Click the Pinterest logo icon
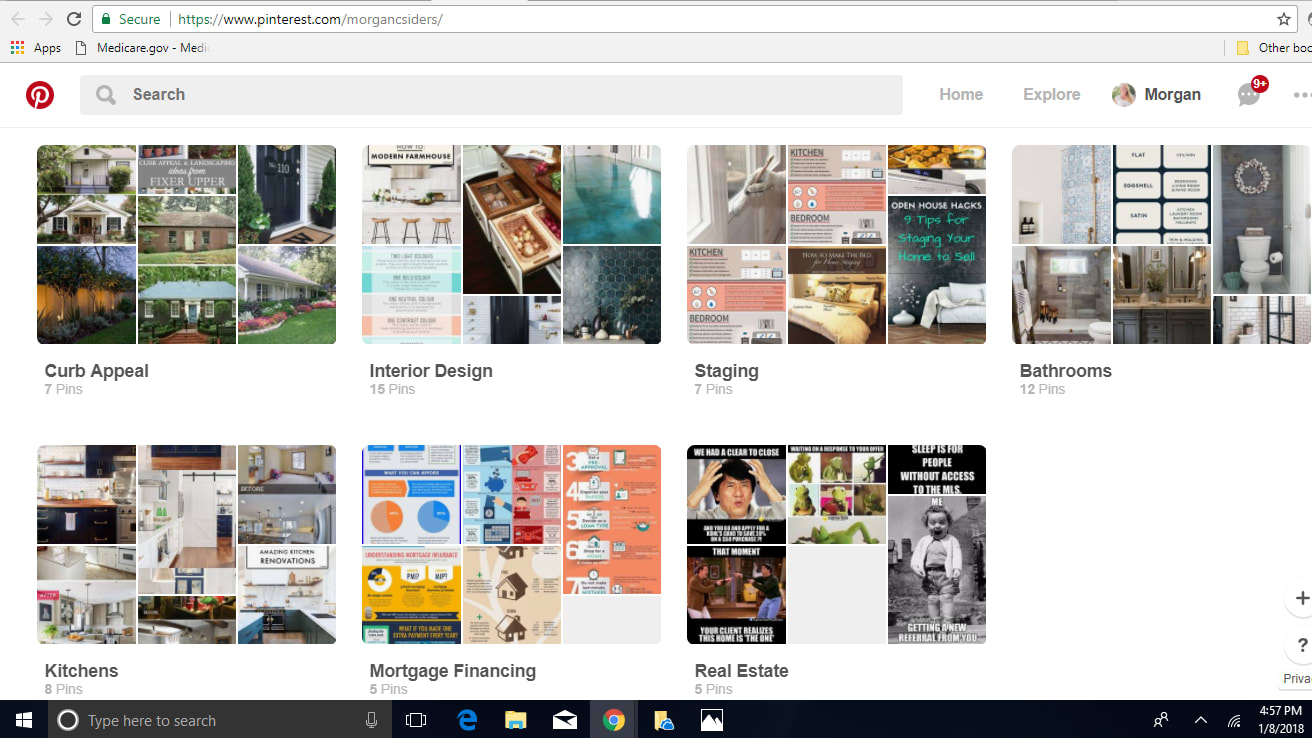Image resolution: width=1312 pixels, height=738 pixels. pos(40,94)
